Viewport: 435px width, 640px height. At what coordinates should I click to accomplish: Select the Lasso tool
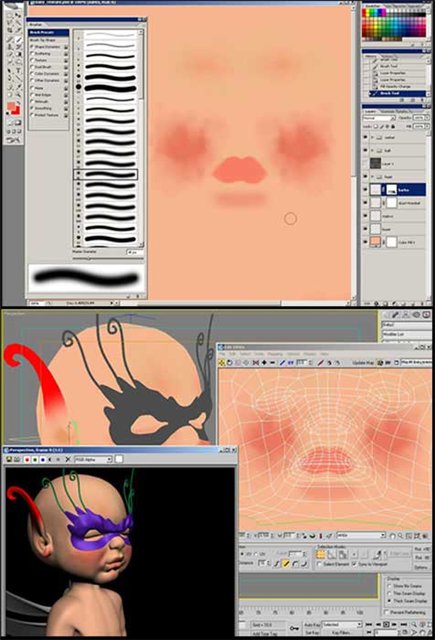(9, 22)
